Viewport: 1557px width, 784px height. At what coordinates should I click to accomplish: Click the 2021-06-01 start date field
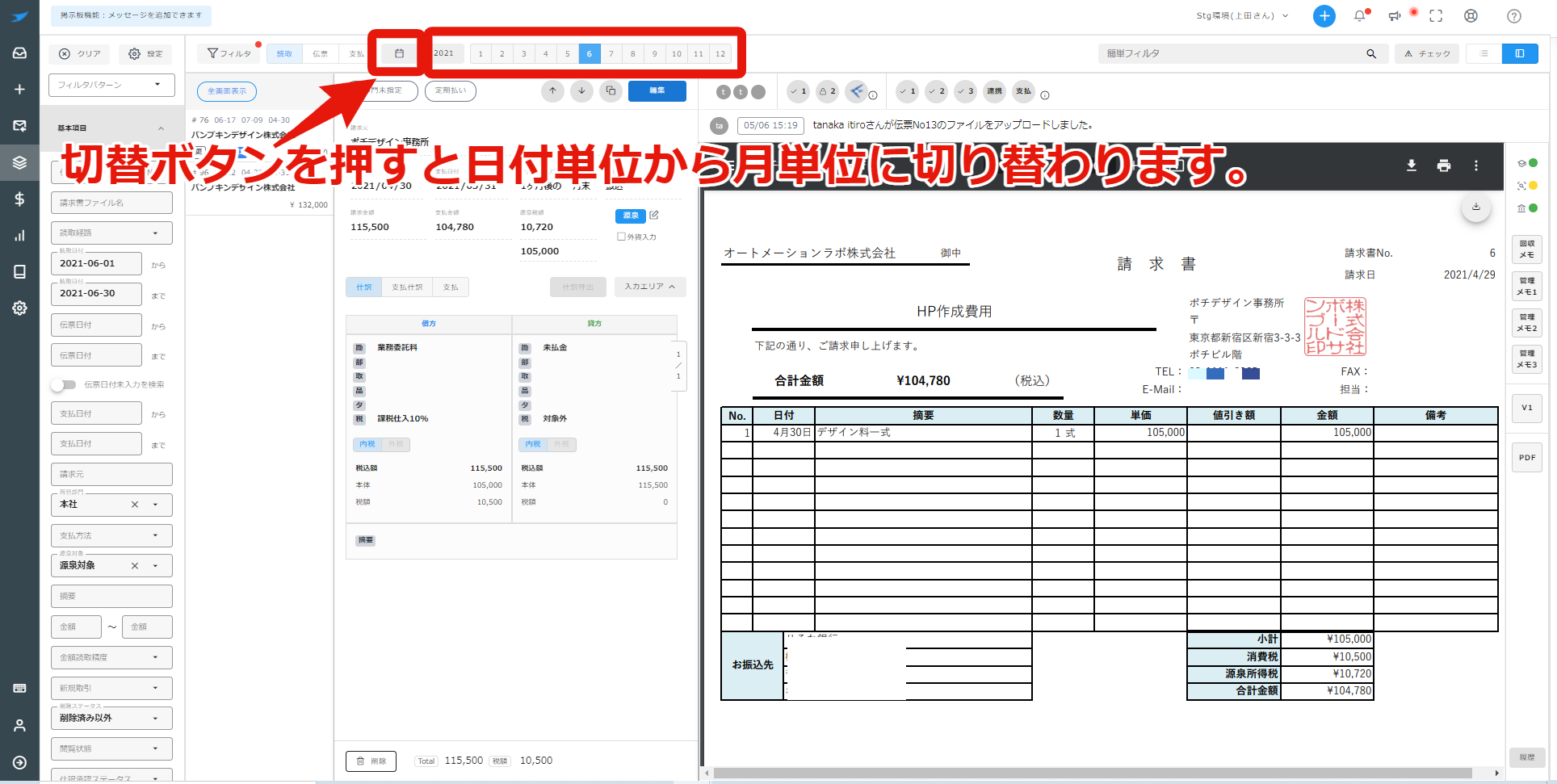(96, 263)
